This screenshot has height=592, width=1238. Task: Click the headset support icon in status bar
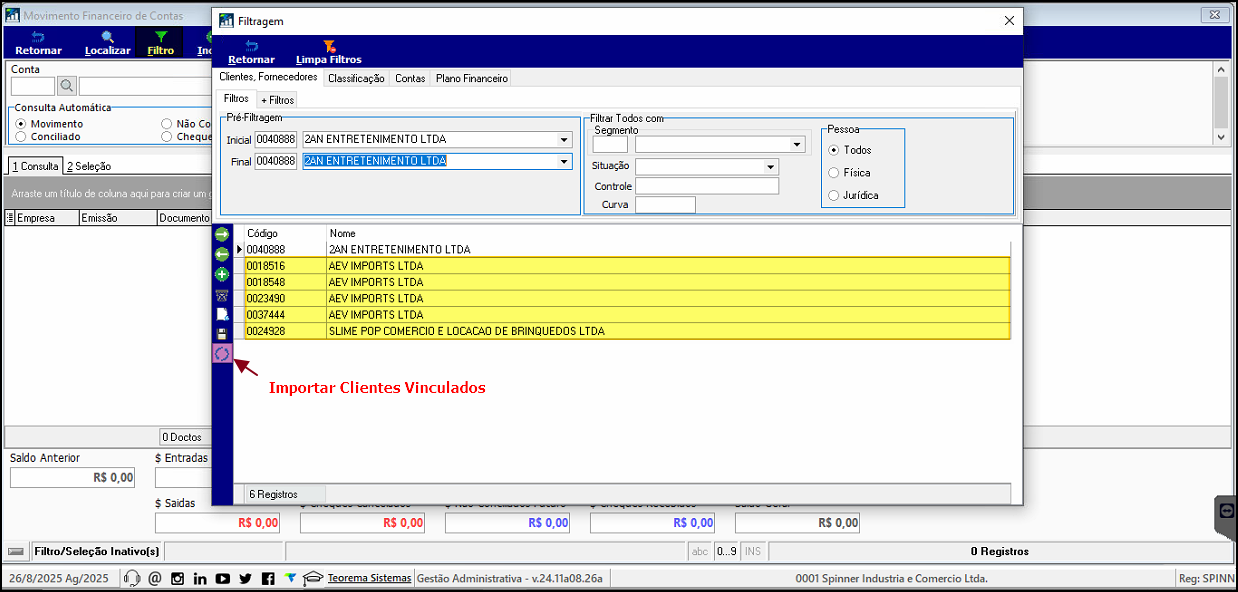click(131, 578)
